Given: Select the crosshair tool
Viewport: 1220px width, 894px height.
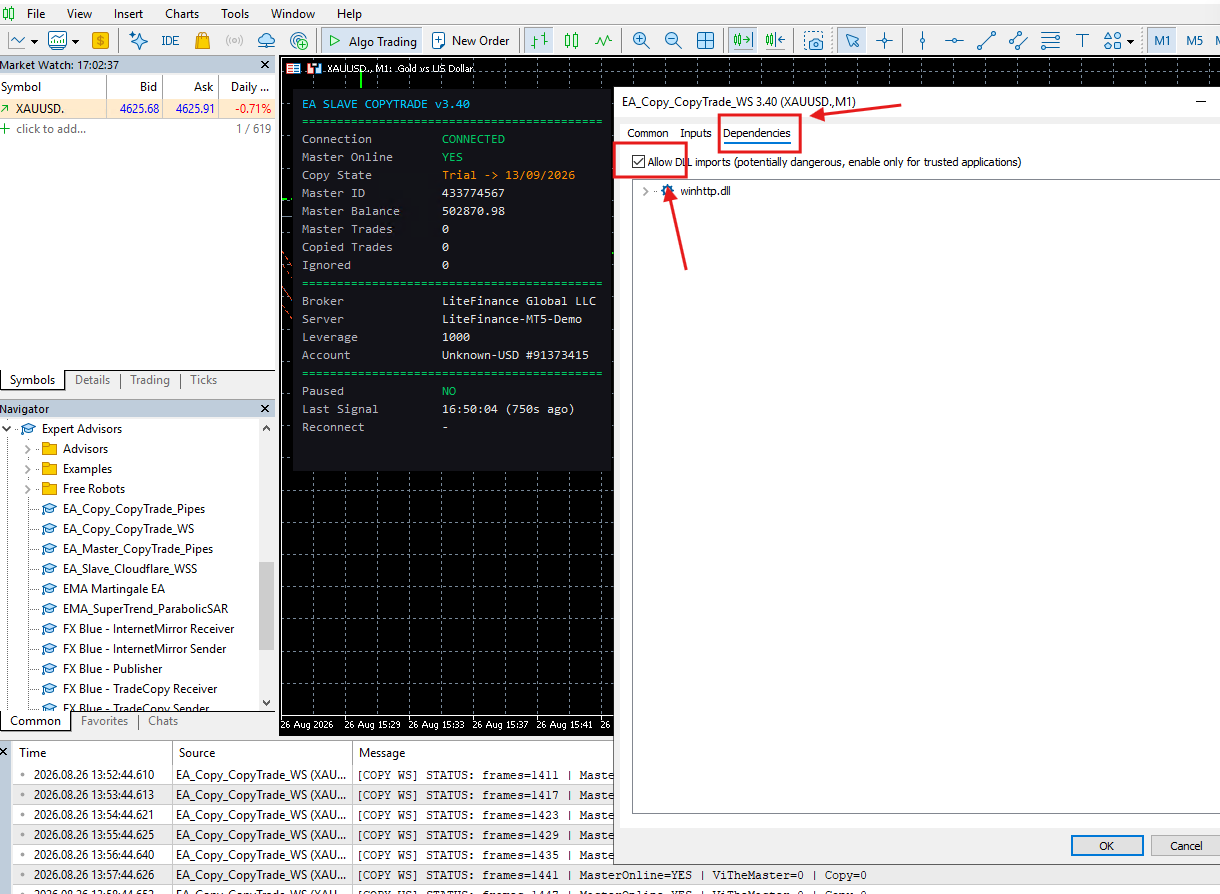Looking at the screenshot, I should coord(884,41).
